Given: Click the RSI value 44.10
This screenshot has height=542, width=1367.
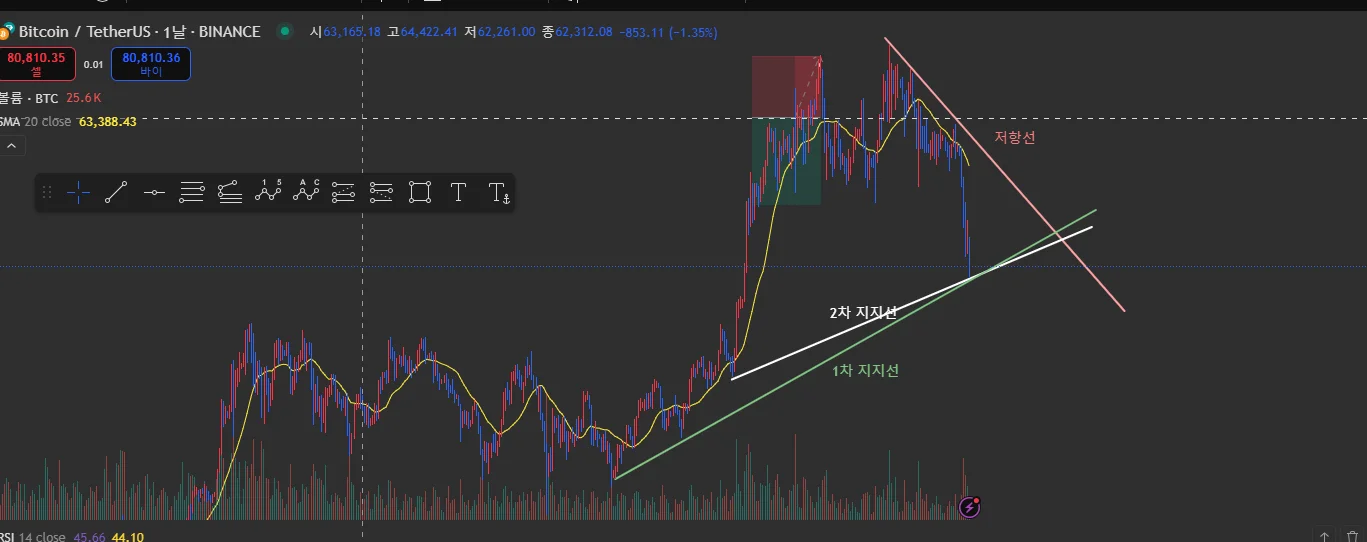Looking at the screenshot, I should (127, 537).
